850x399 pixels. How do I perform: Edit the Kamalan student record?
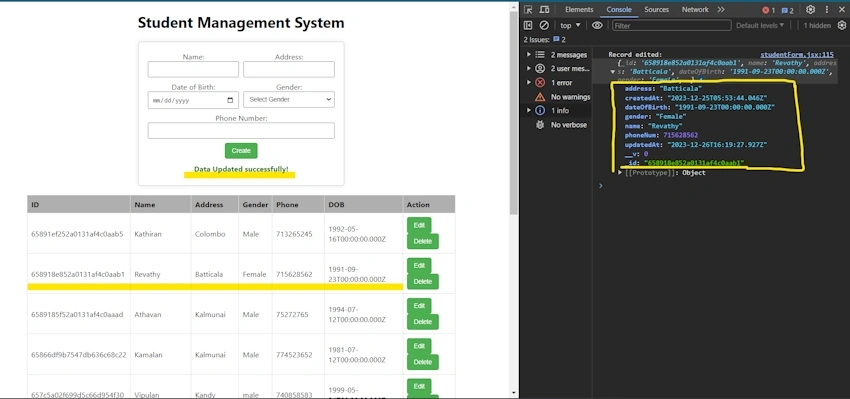[419, 346]
